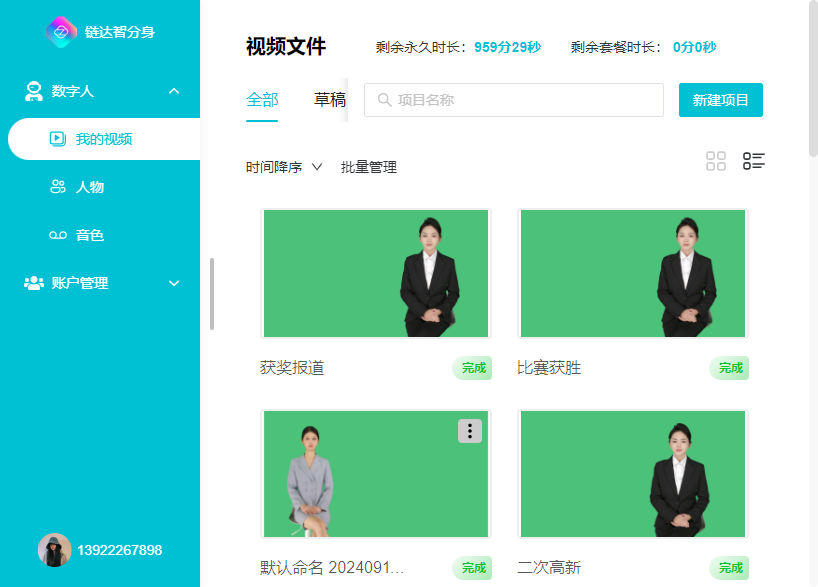Select the 全部 tab
Screen dimensions: 818x587
(x=262, y=100)
